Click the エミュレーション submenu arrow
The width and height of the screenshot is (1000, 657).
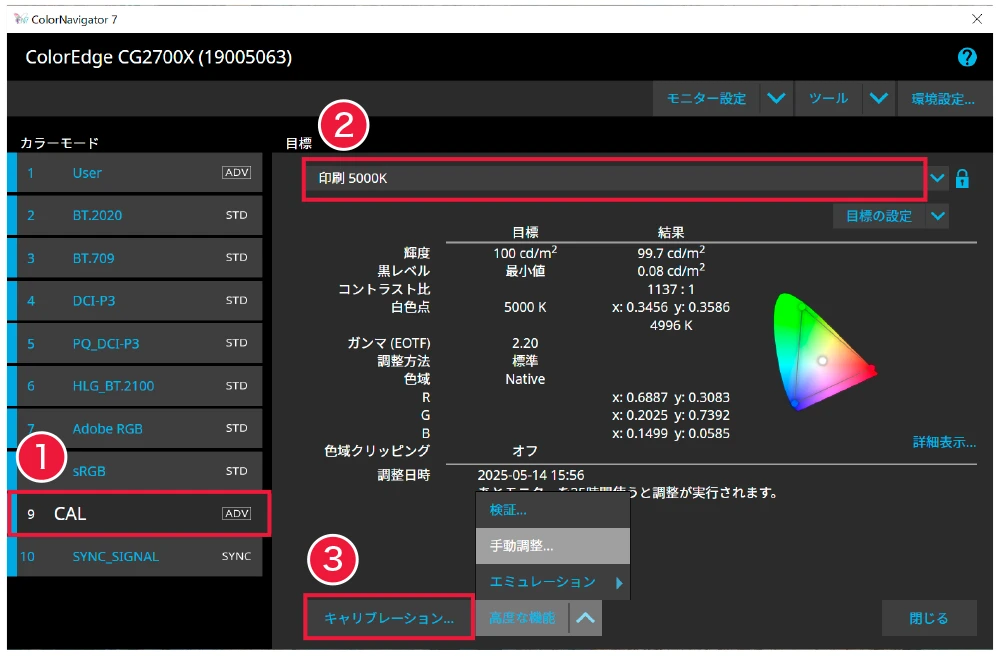click(619, 582)
